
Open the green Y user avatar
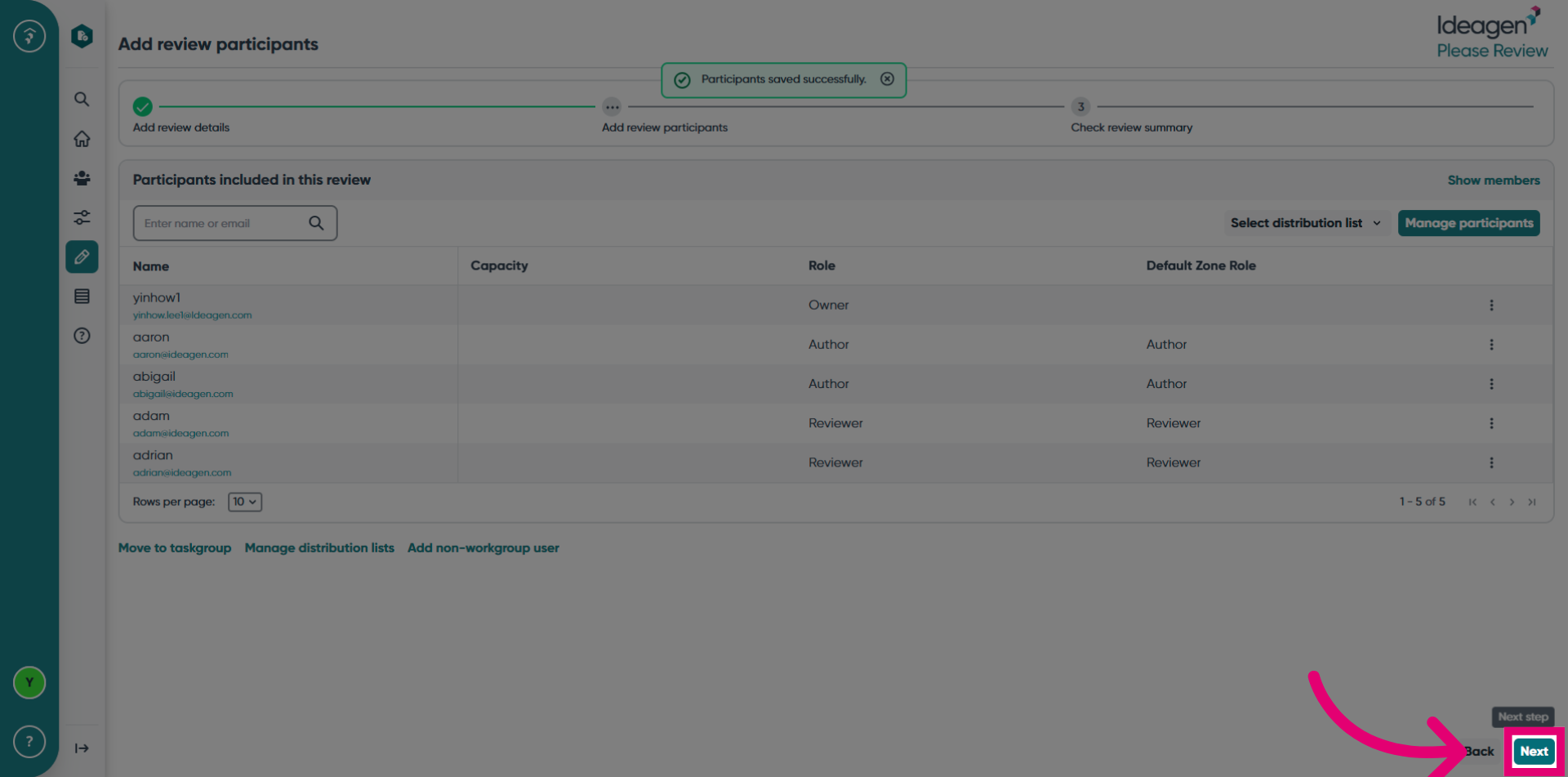[x=29, y=682]
